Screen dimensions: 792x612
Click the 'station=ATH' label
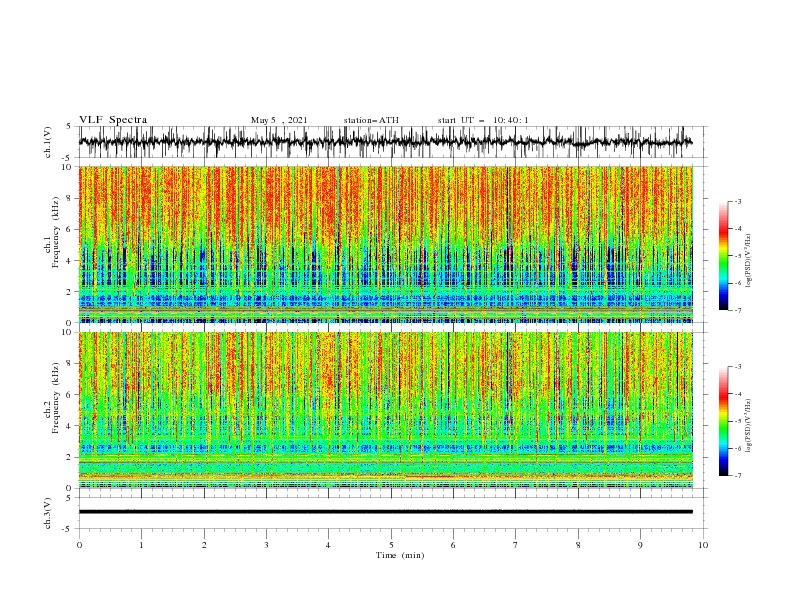click(x=371, y=120)
